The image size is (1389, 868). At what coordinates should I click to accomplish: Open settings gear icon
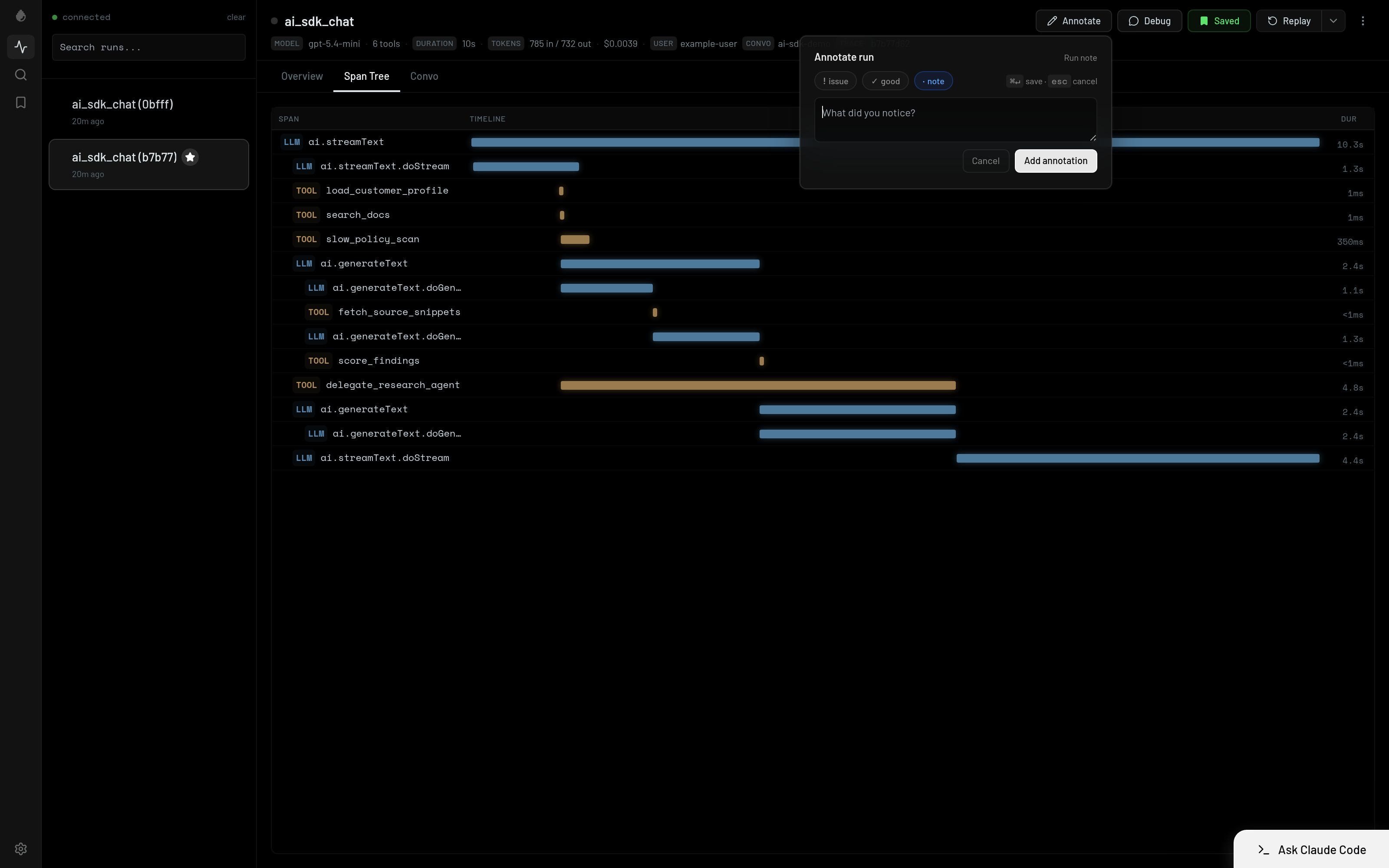[x=21, y=848]
